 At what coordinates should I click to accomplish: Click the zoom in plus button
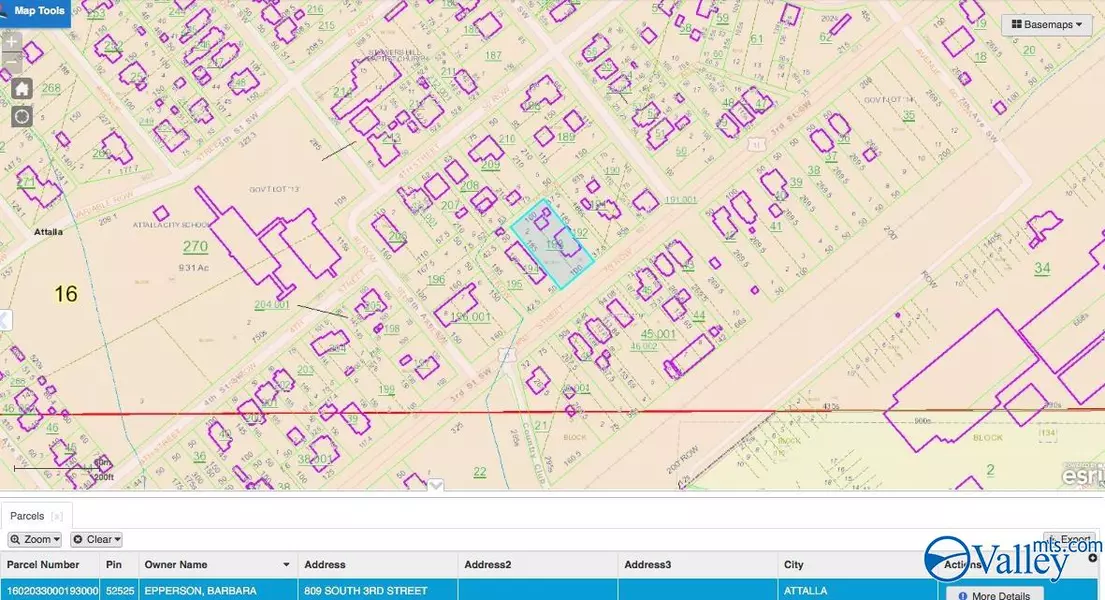point(11,43)
